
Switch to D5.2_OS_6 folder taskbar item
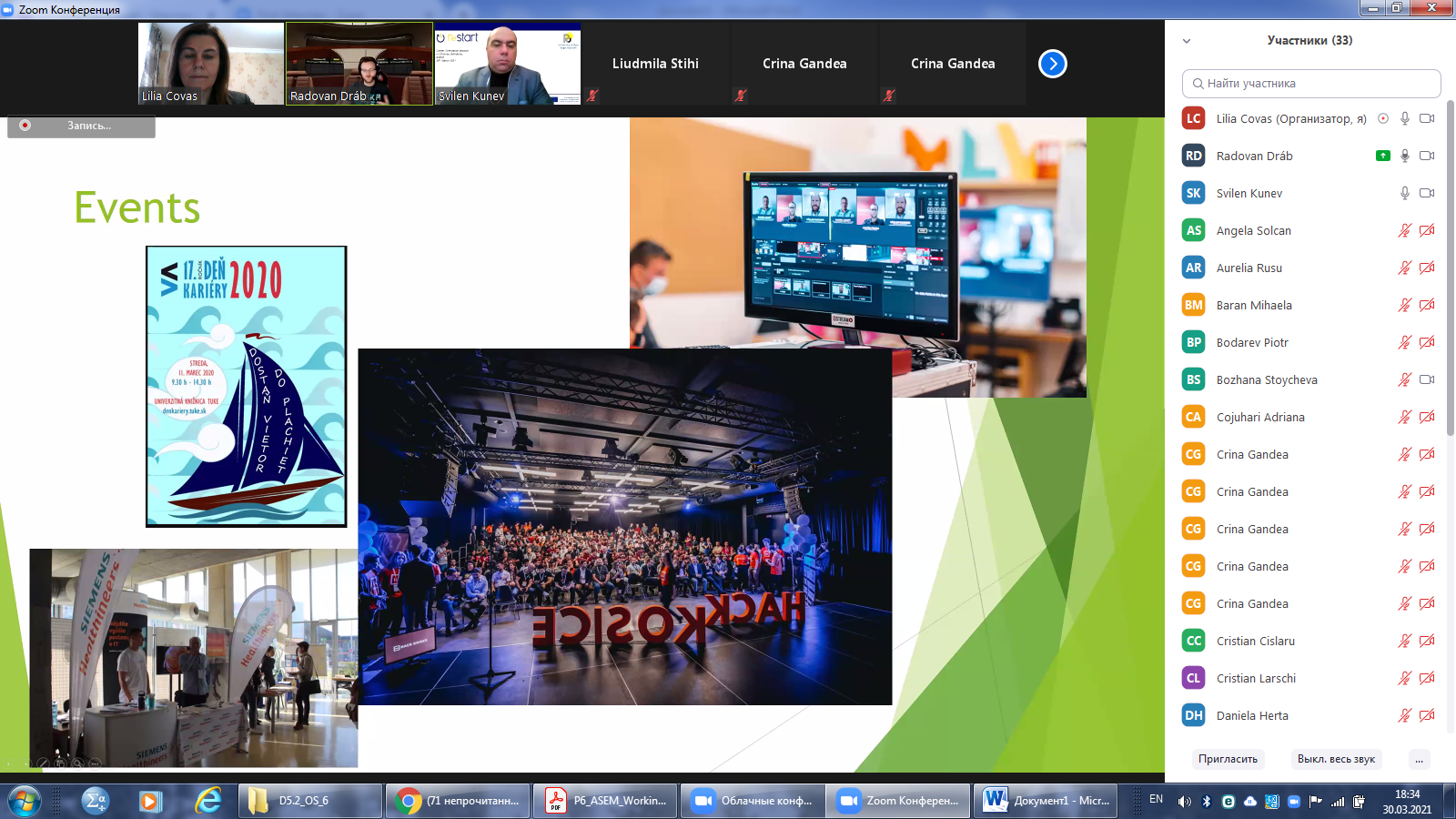[x=310, y=801]
